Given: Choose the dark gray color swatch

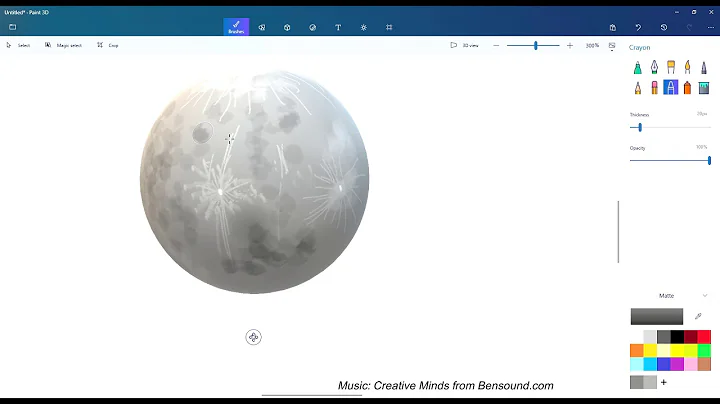Looking at the screenshot, I should [664, 337].
